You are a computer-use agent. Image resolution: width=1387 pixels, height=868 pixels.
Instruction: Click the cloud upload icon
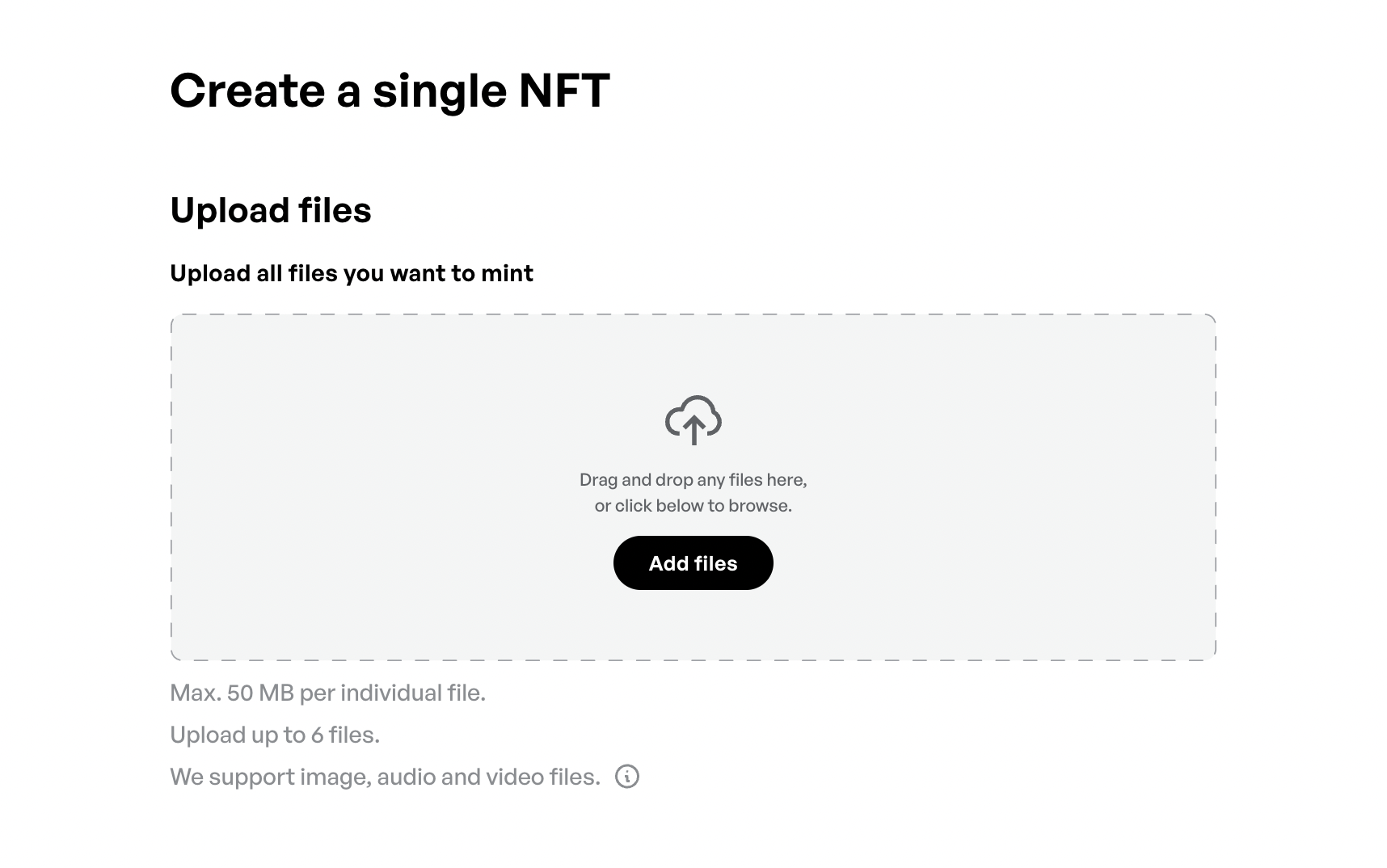pos(693,419)
